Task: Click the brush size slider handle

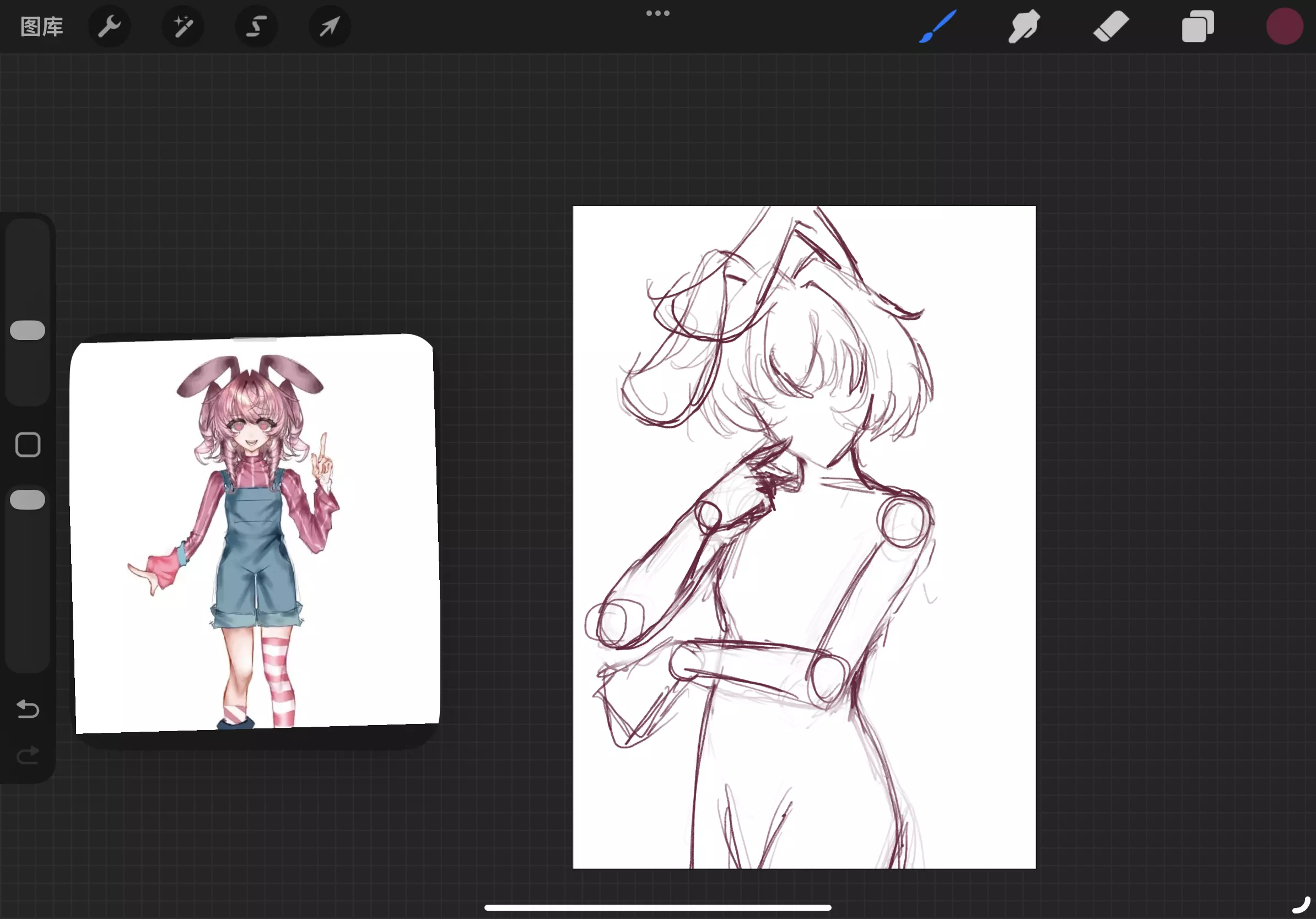Action: pos(28,330)
